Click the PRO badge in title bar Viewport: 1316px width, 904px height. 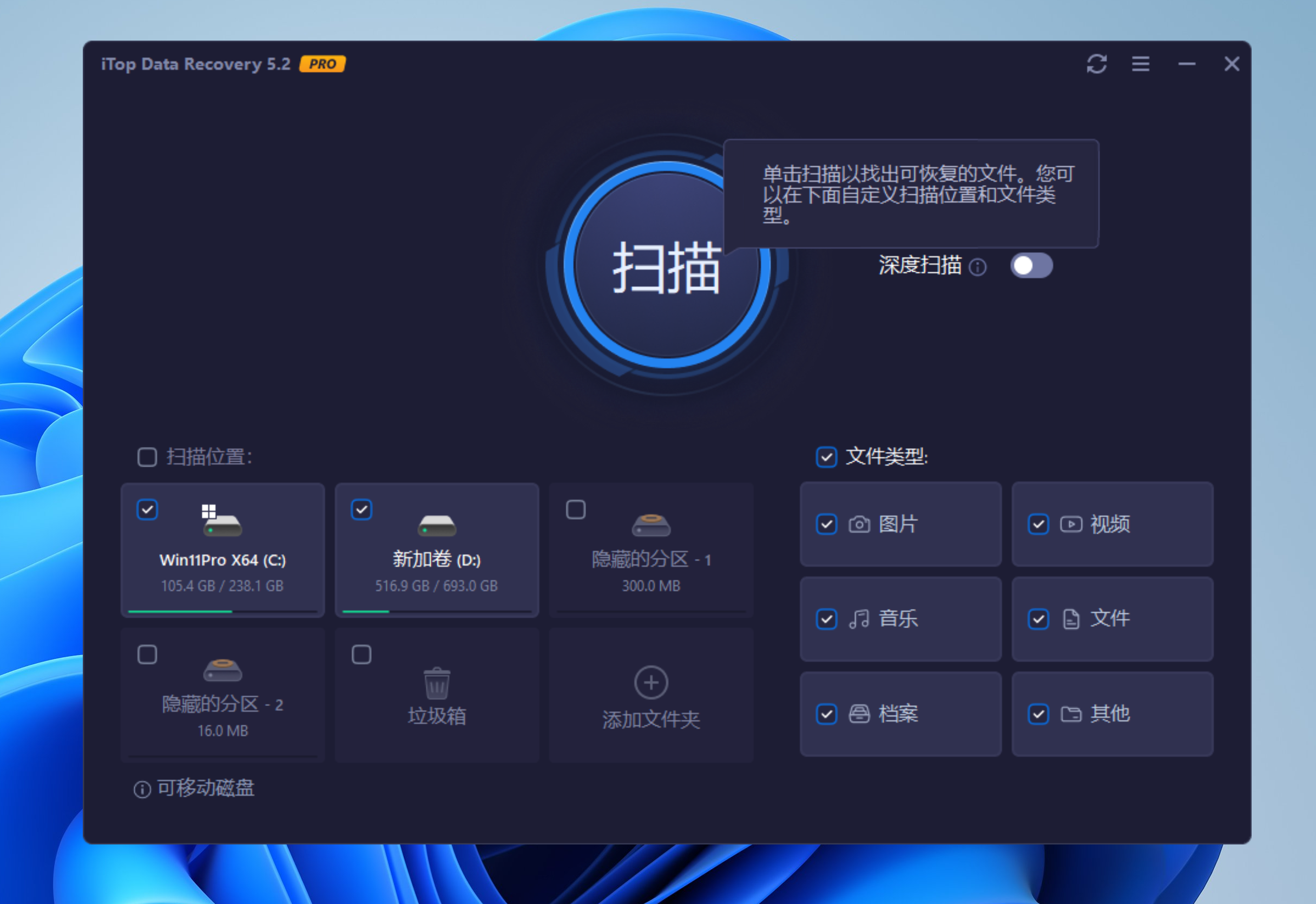pyautogui.click(x=322, y=64)
